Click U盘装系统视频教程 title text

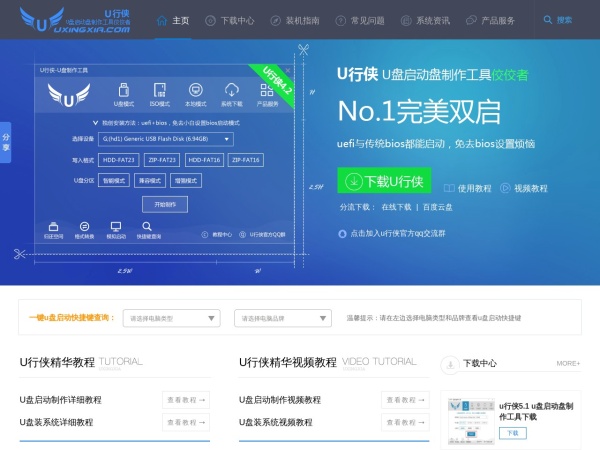point(276,422)
